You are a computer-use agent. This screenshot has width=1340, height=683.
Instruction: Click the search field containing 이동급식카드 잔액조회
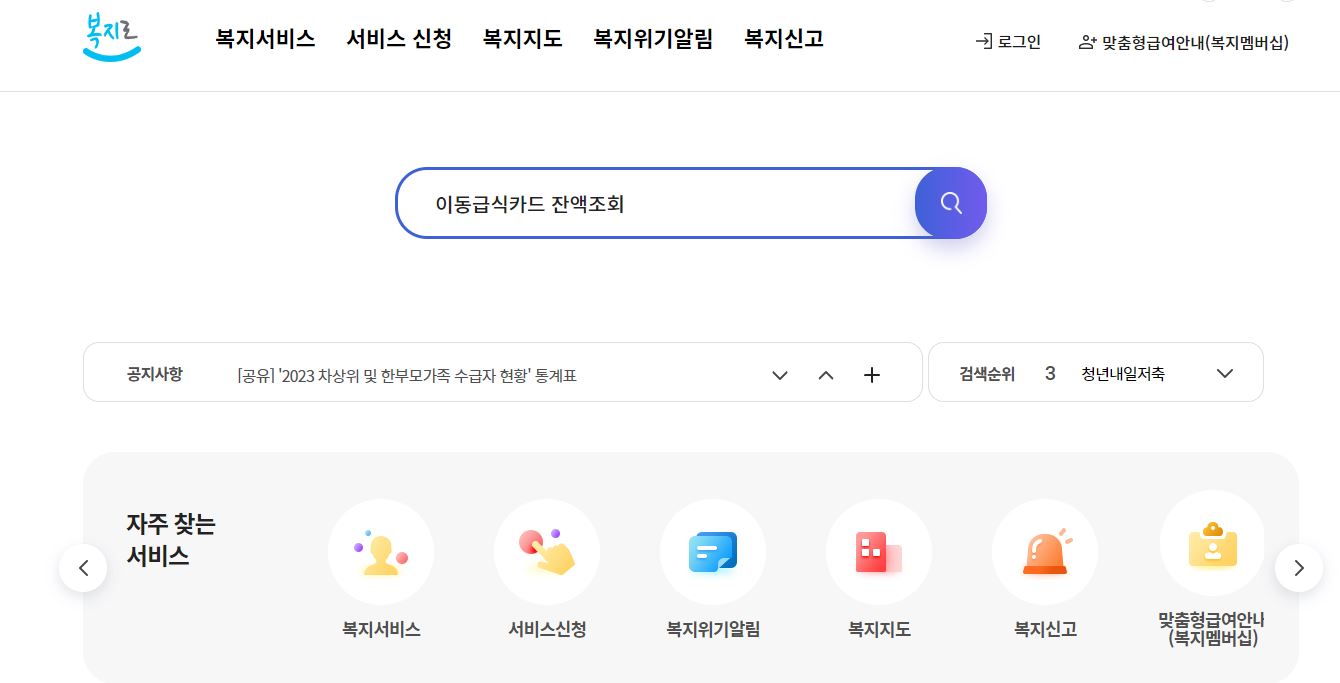coord(655,203)
